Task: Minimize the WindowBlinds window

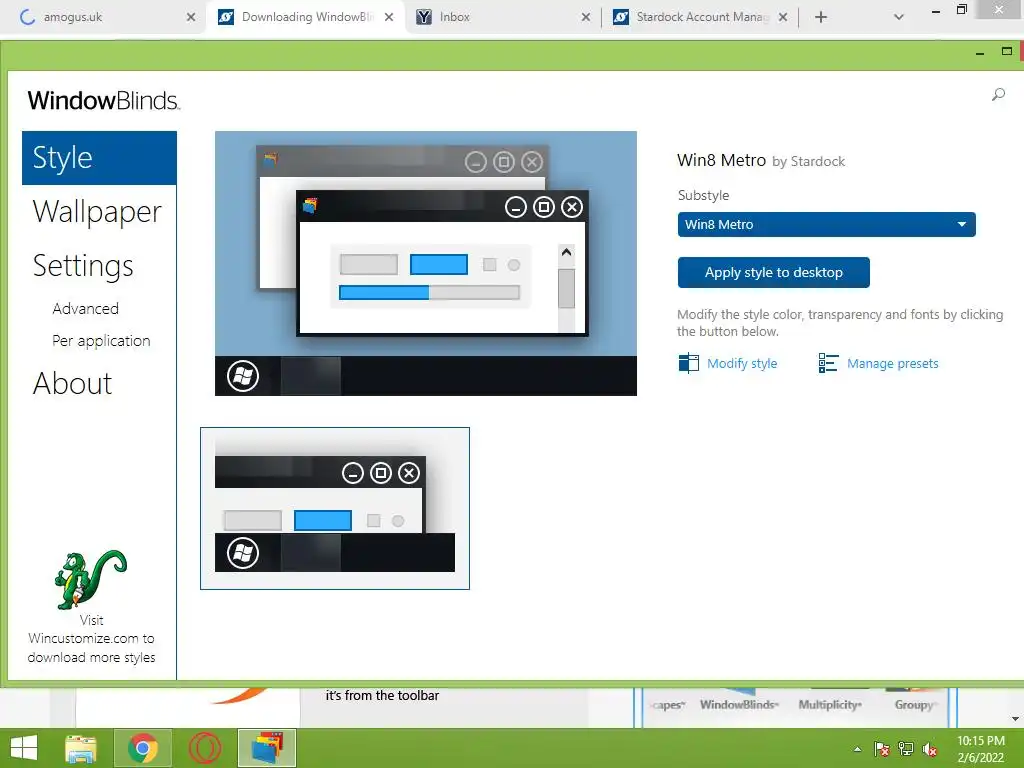Action: pyautogui.click(x=980, y=52)
